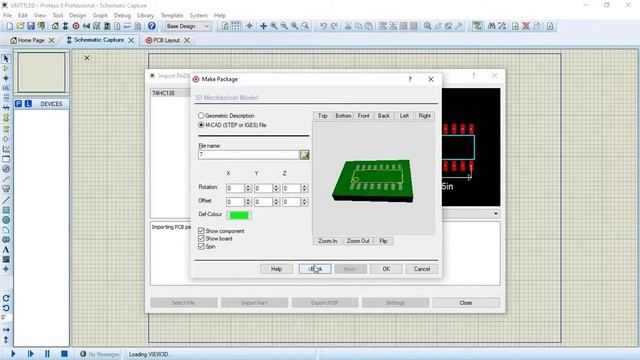Toggle the grid display icon in toolbar
The image size is (640, 360).
236,26
